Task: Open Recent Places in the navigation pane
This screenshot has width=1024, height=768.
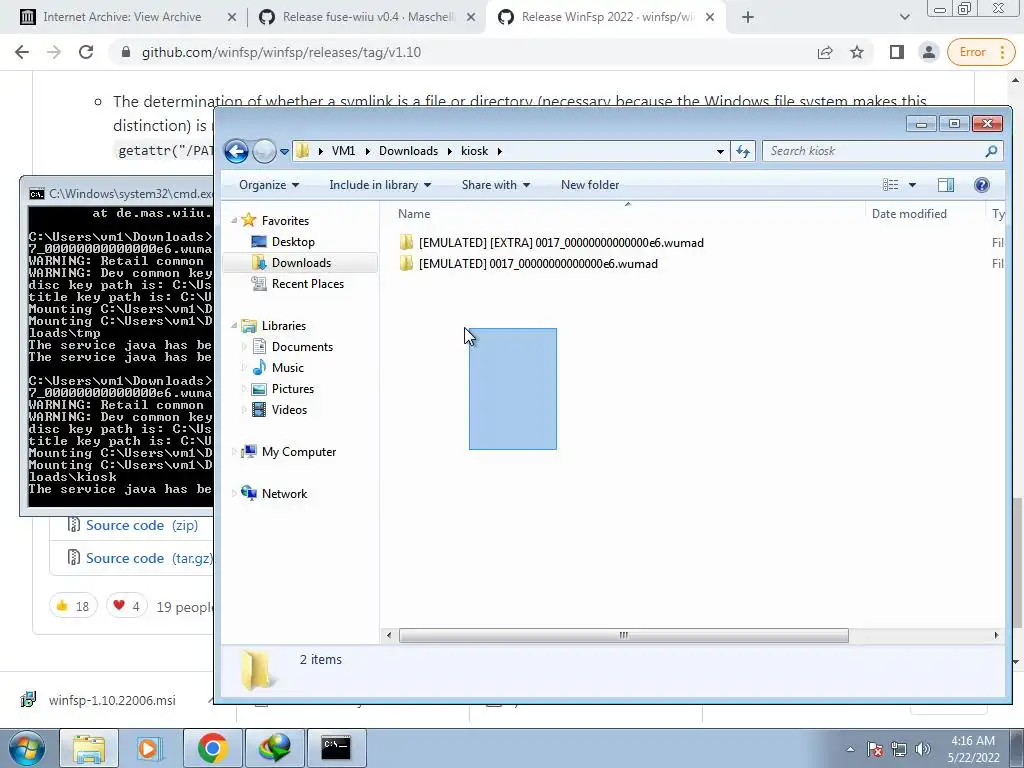Action: pyautogui.click(x=308, y=283)
